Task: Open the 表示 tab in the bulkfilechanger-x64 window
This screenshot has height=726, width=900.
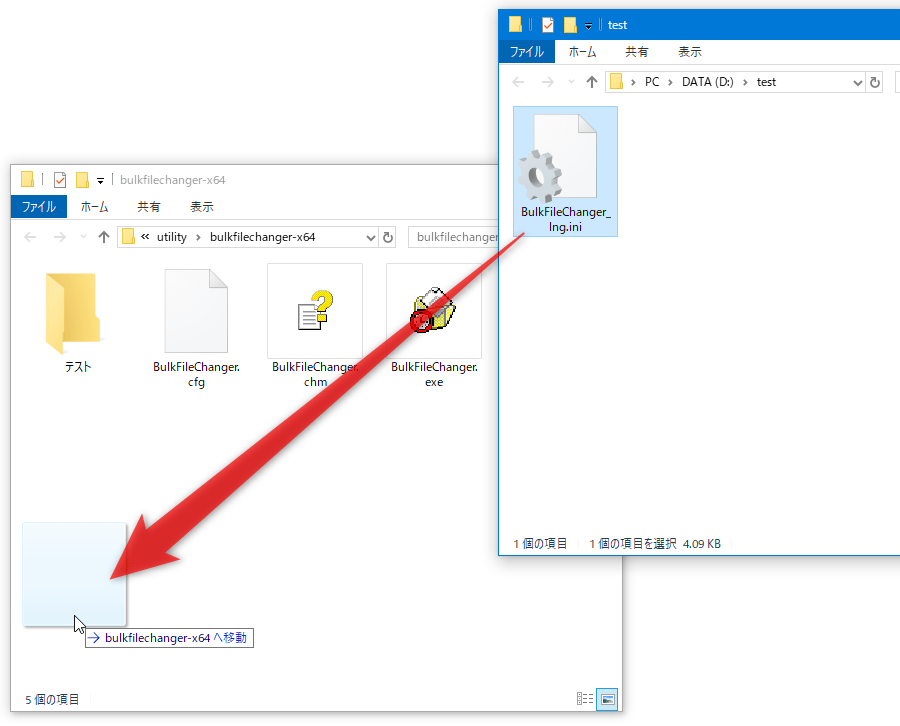Action: (x=201, y=207)
